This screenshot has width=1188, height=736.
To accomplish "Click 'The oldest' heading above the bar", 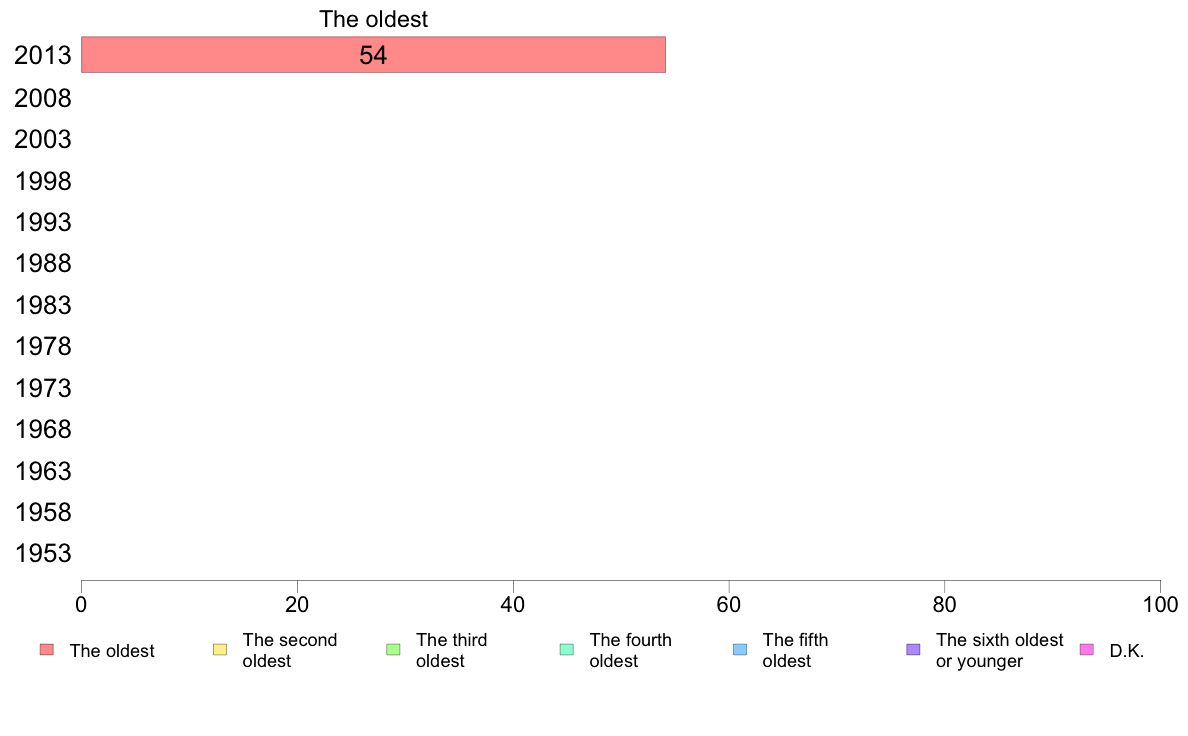I will click(374, 19).
